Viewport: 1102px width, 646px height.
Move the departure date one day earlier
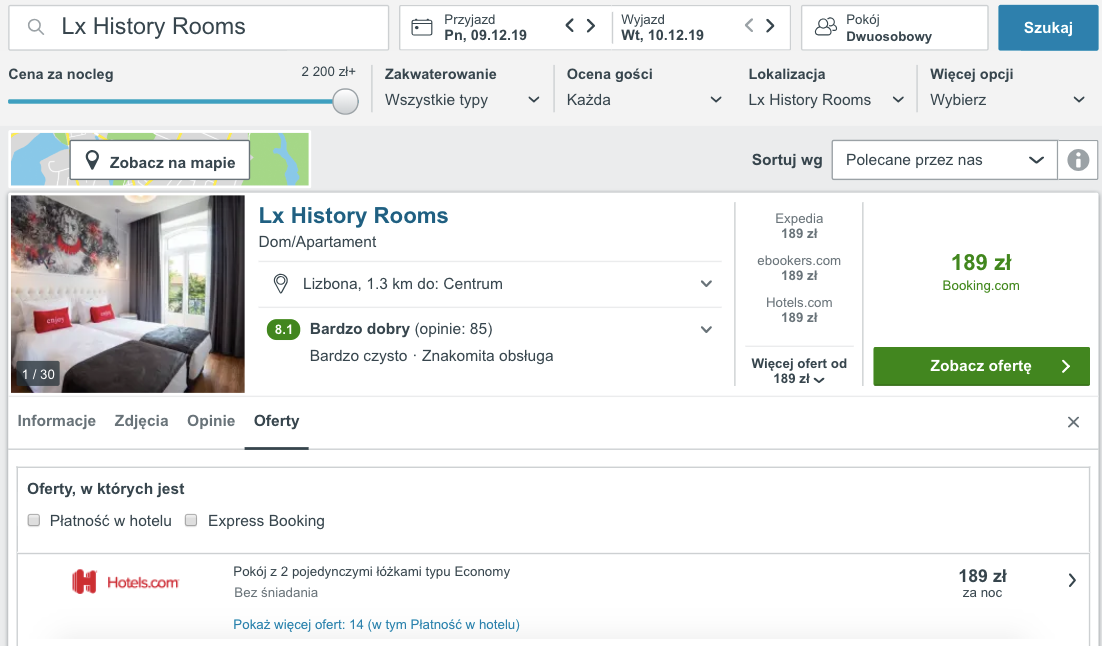click(749, 26)
